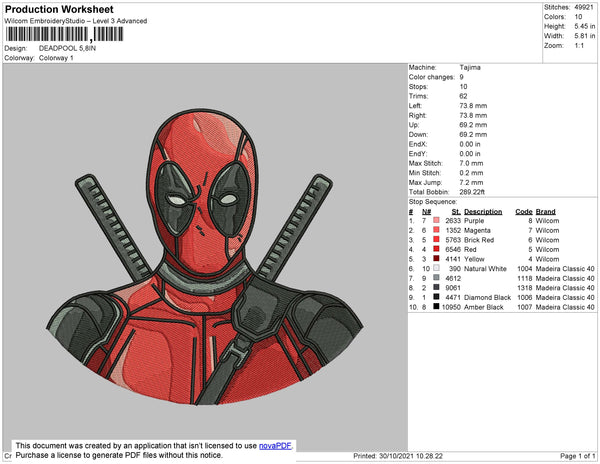Click the Deadpool embroidery design preview

coord(204,257)
